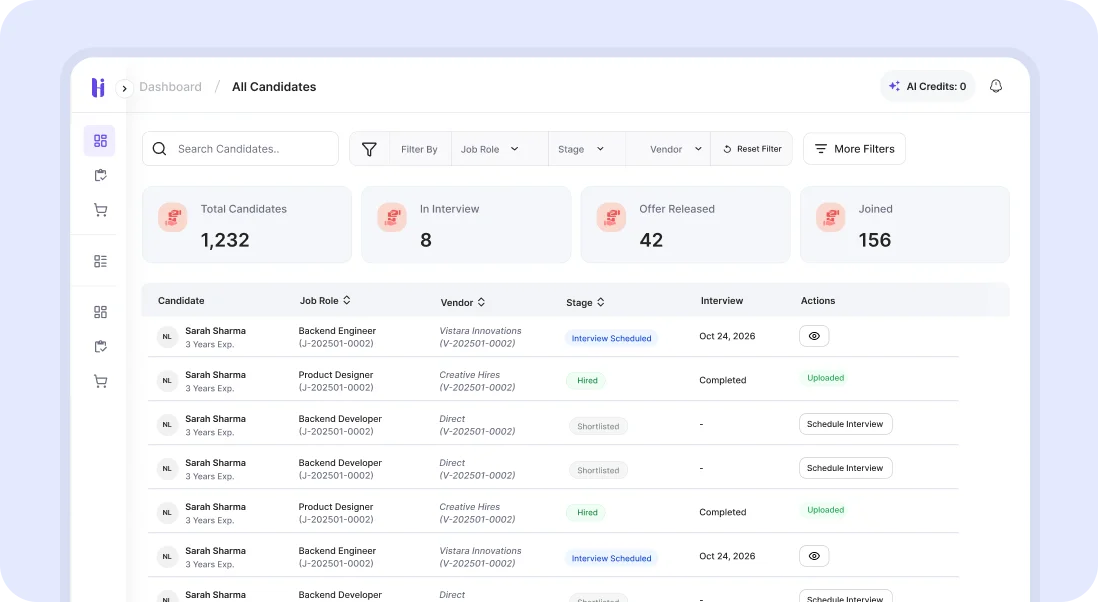Click the search magnifier in the search bar
Image resolution: width=1098 pixels, height=602 pixels.
(159, 148)
